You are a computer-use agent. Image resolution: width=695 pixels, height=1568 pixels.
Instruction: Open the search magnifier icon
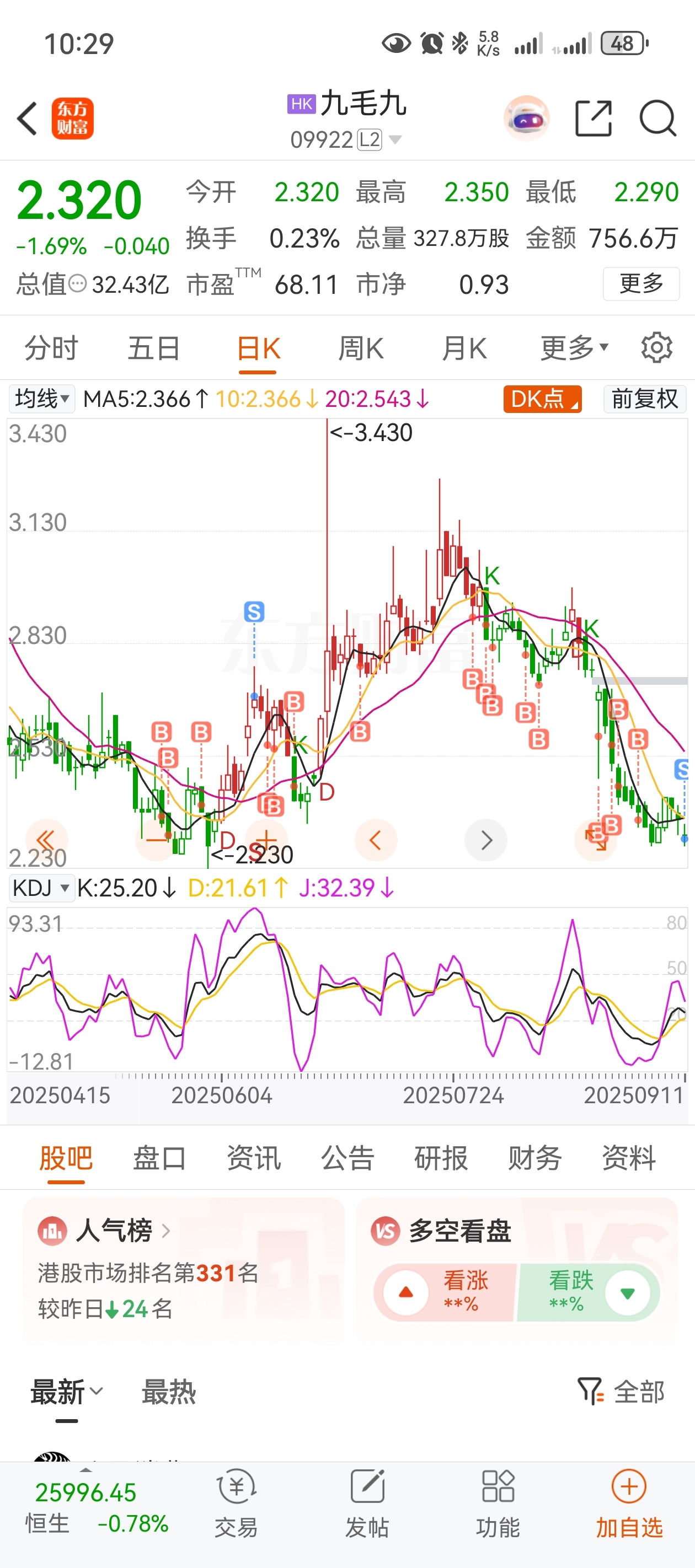click(658, 118)
